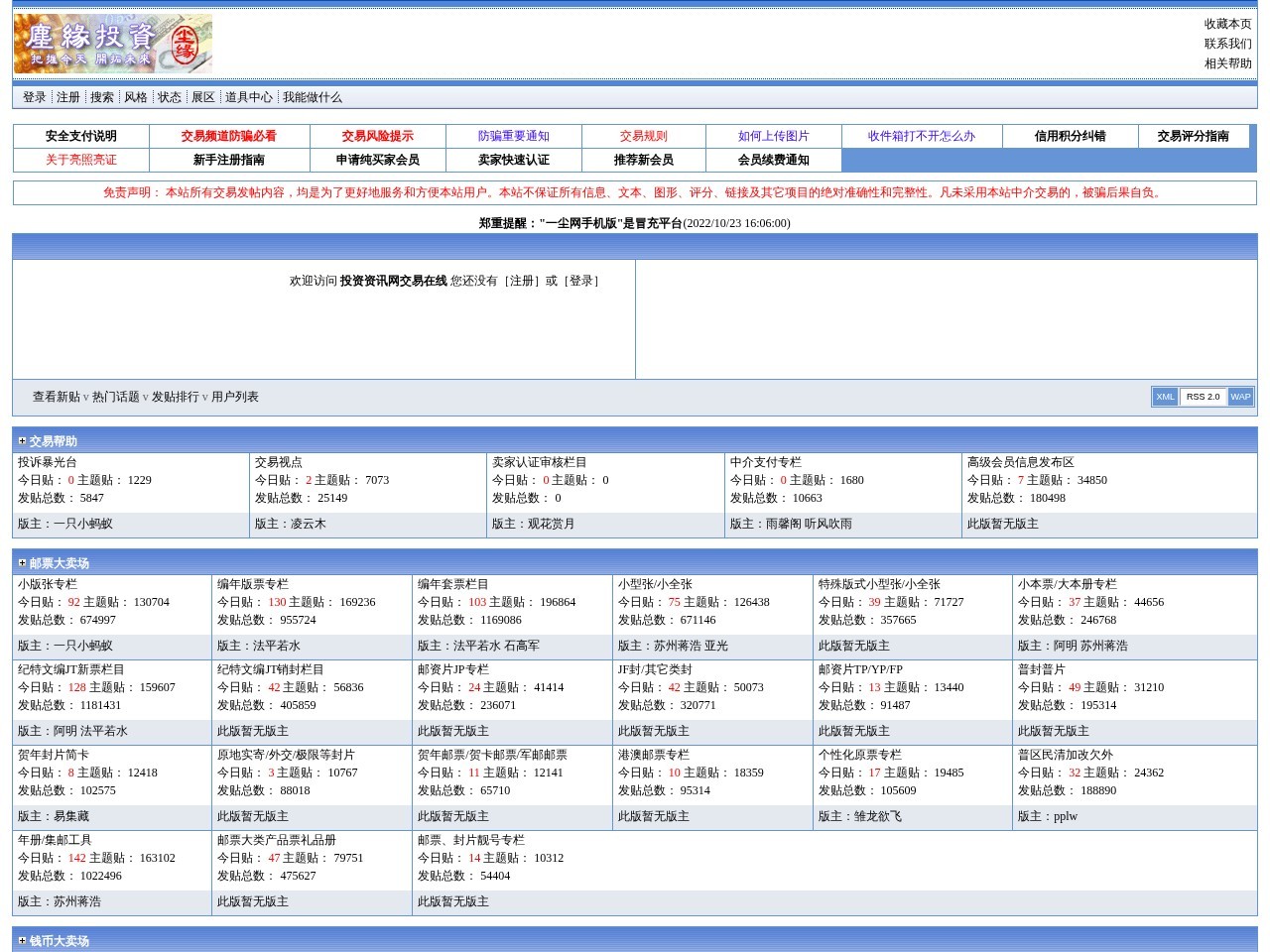Collapse the 邮票大卖场 section
1270x952 pixels.
22,563
